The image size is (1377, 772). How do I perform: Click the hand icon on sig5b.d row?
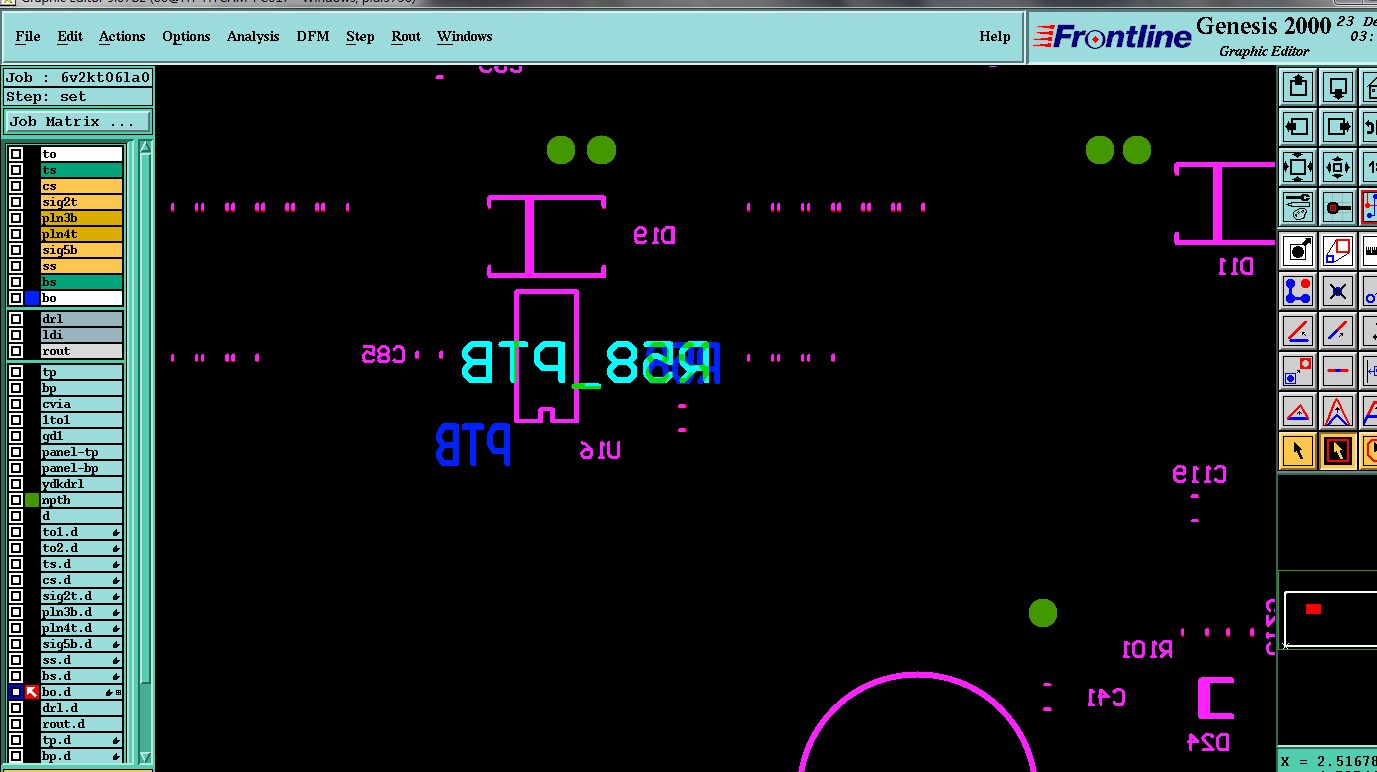pyautogui.click(x=116, y=644)
